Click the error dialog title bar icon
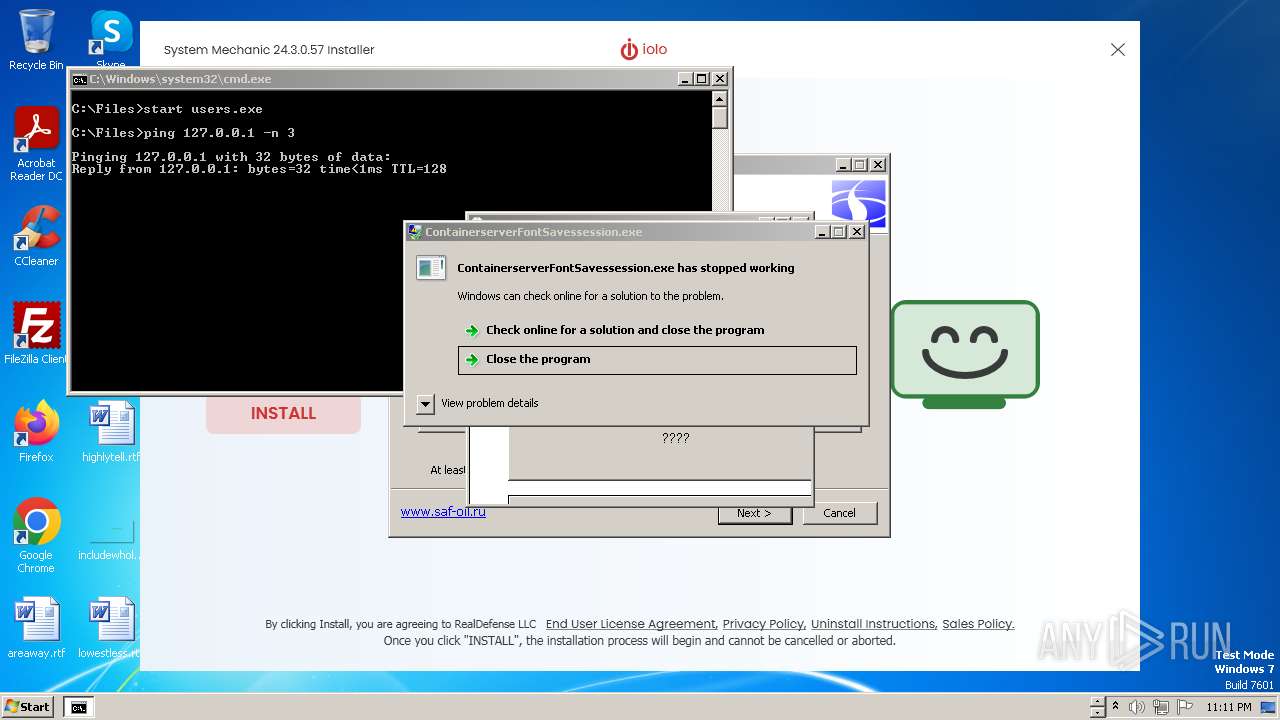The image size is (1280, 720). tap(414, 232)
